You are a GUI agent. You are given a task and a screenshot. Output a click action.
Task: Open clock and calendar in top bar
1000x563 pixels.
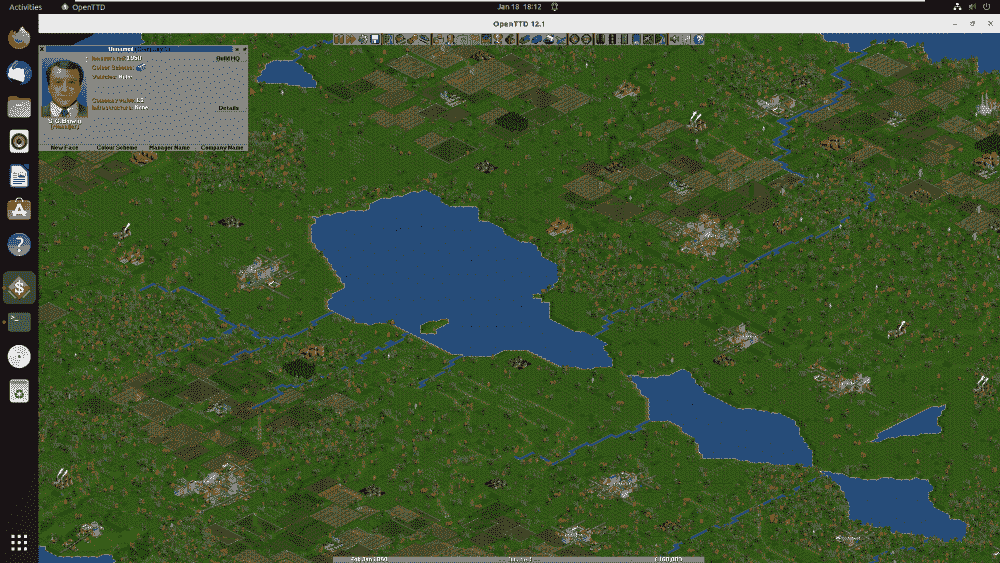point(519,7)
